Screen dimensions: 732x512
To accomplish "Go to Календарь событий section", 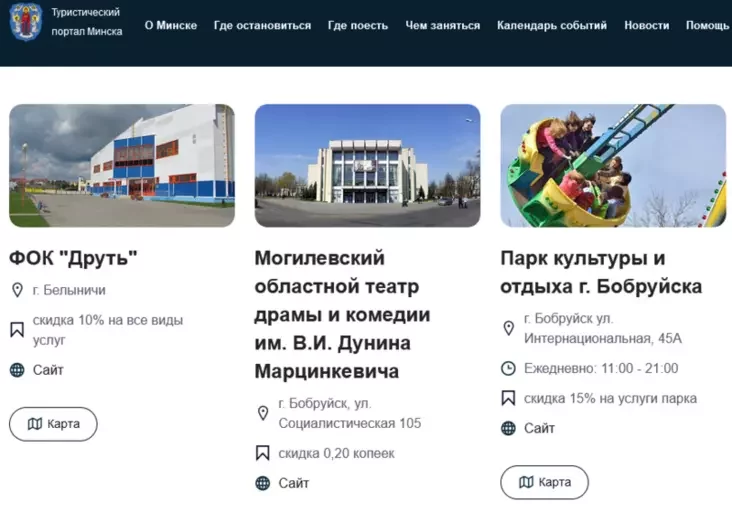I will pyautogui.click(x=552, y=25).
